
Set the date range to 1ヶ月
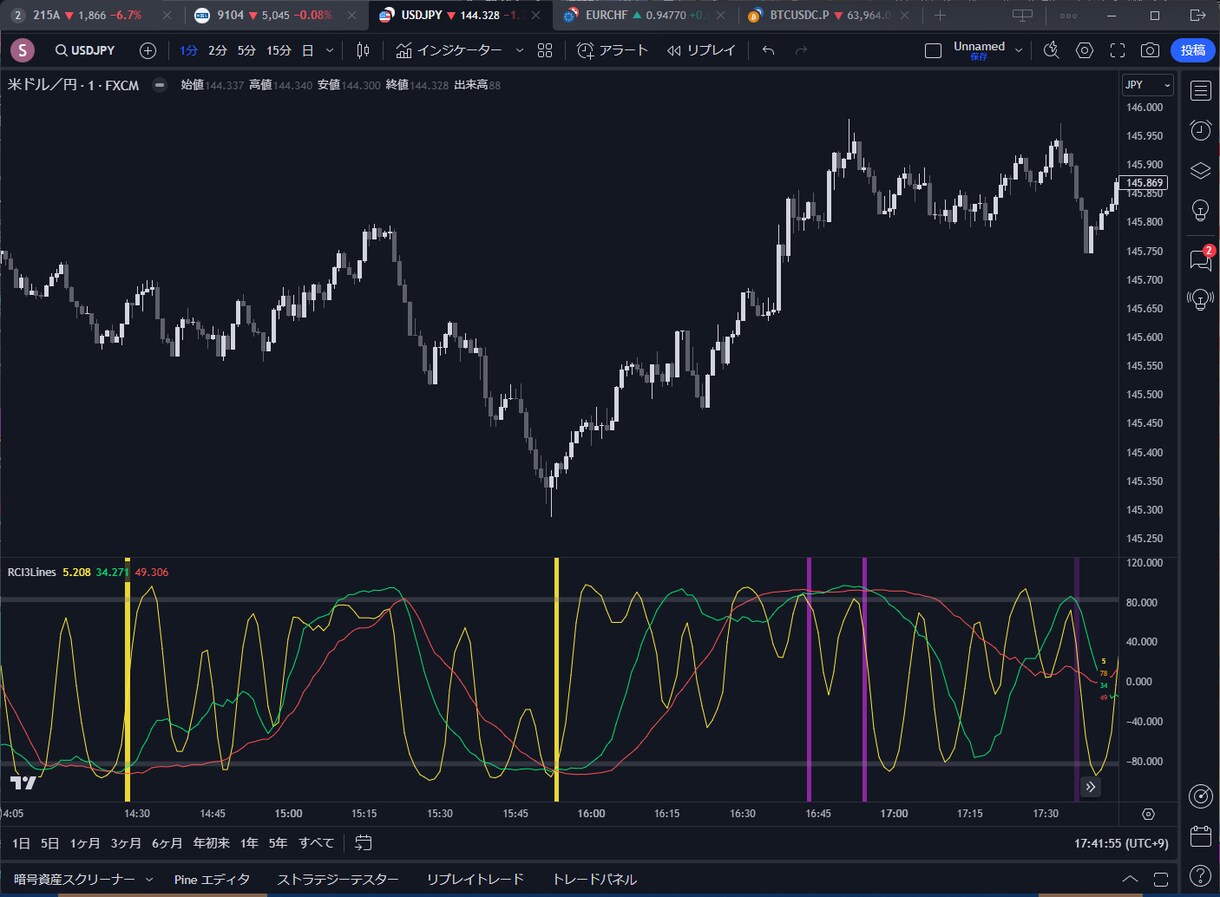pyautogui.click(x=85, y=843)
